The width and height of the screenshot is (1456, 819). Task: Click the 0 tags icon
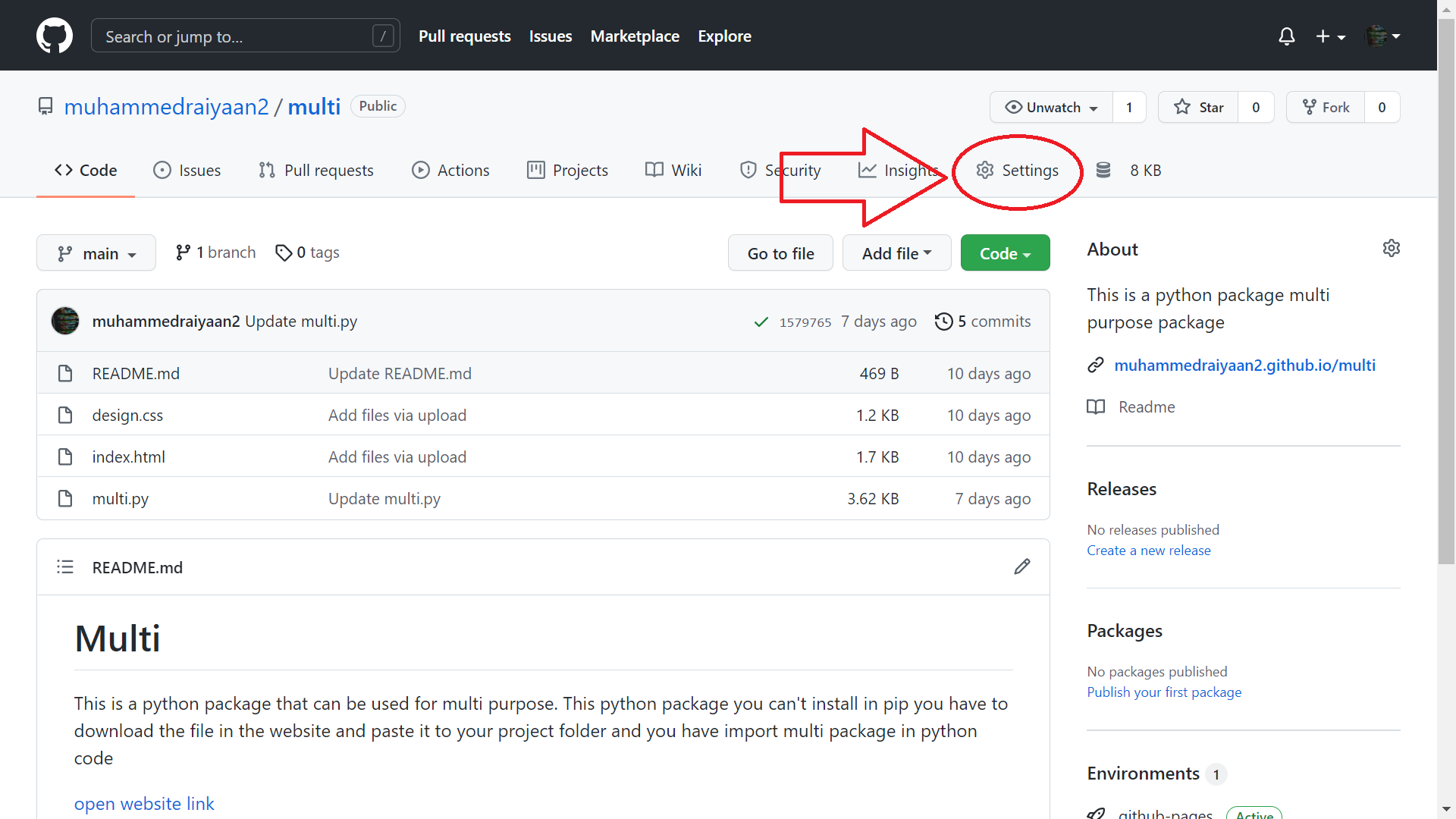click(x=284, y=253)
